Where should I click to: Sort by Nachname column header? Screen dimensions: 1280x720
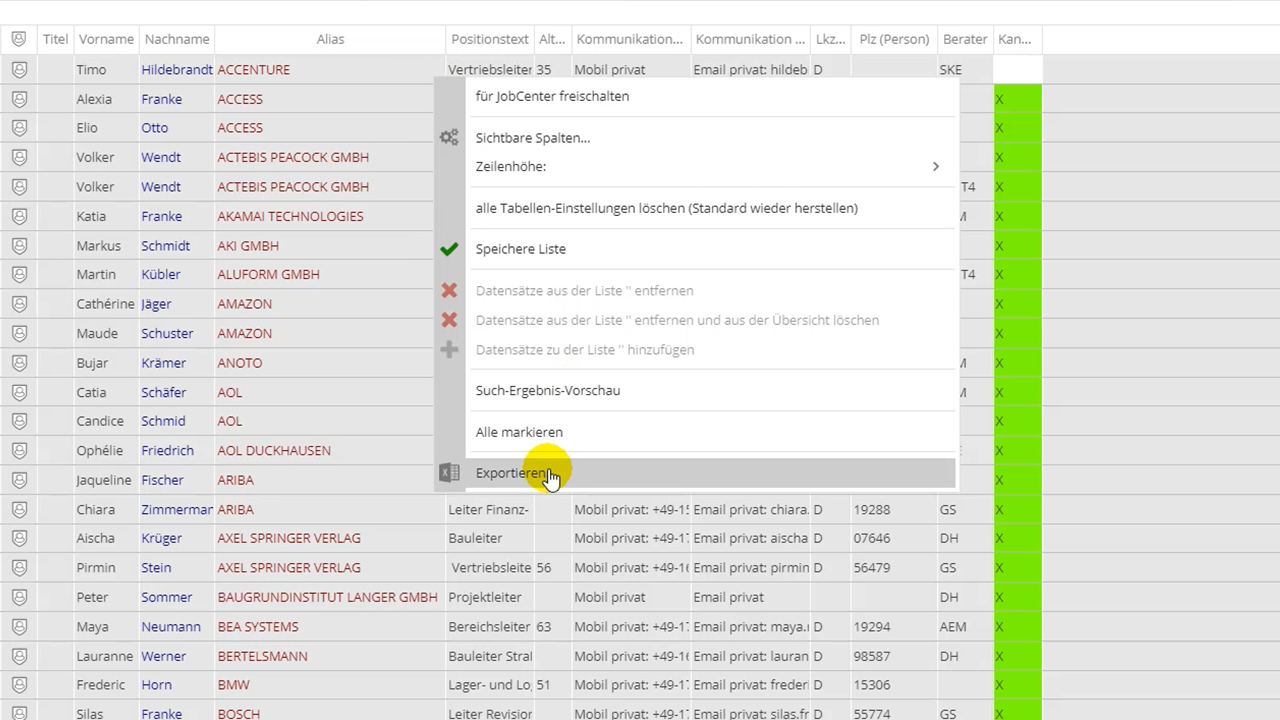[x=177, y=39]
